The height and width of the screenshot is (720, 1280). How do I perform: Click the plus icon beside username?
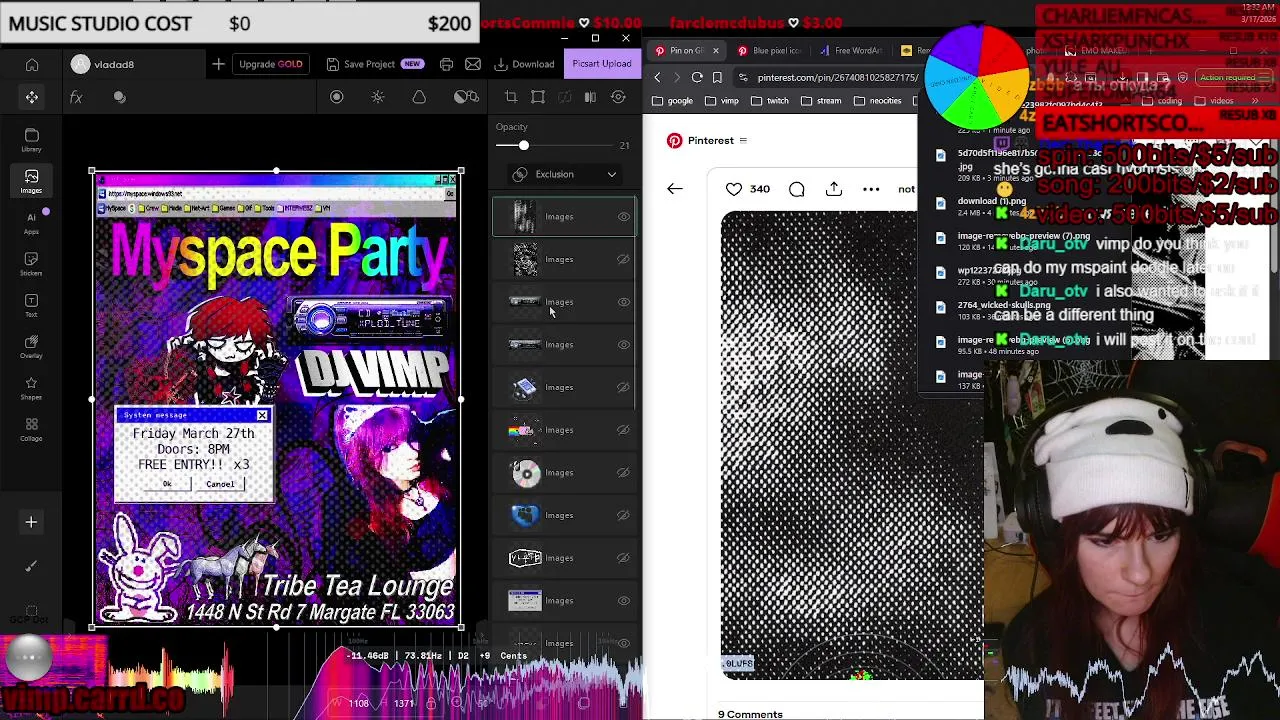pos(218,64)
